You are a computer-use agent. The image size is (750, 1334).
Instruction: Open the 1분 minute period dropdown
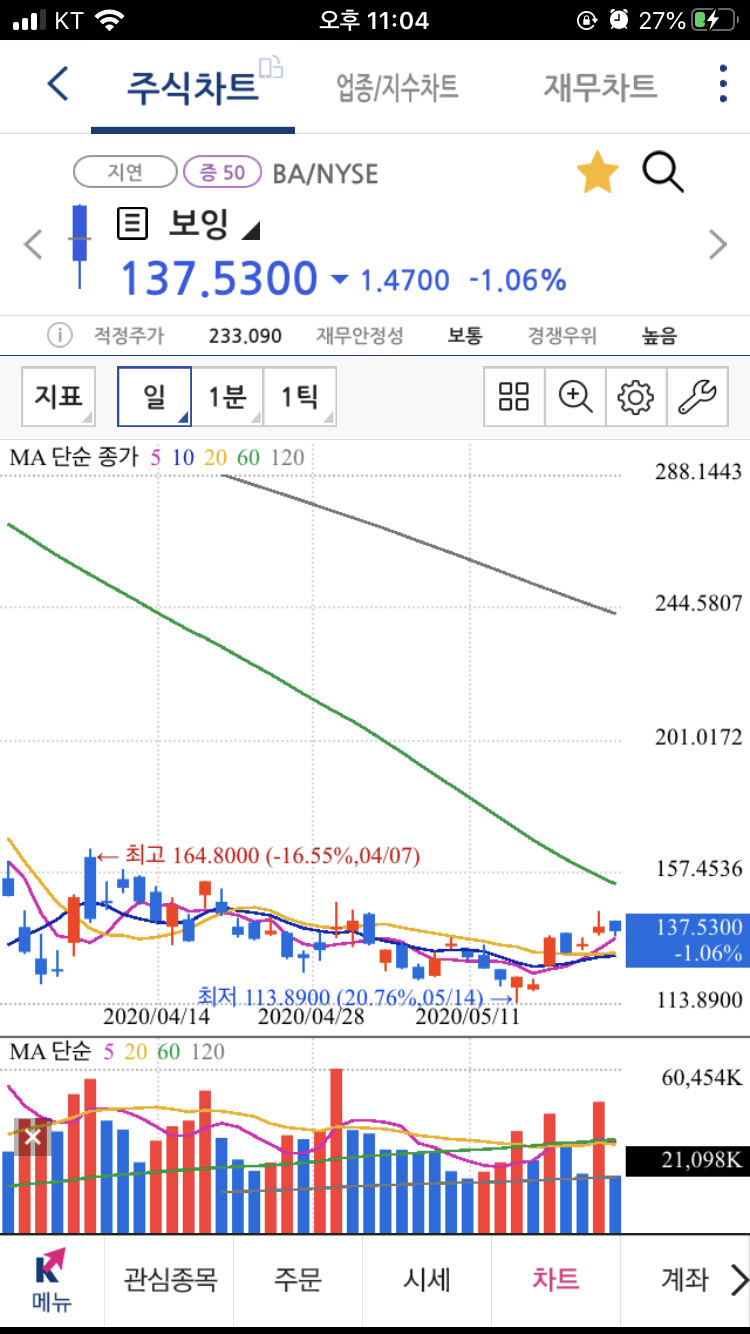227,397
